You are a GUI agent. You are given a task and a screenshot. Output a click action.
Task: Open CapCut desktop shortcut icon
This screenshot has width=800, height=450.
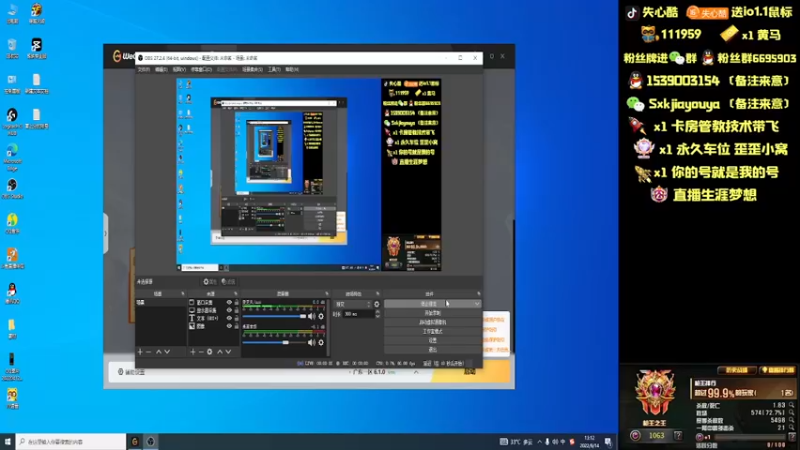(36, 48)
